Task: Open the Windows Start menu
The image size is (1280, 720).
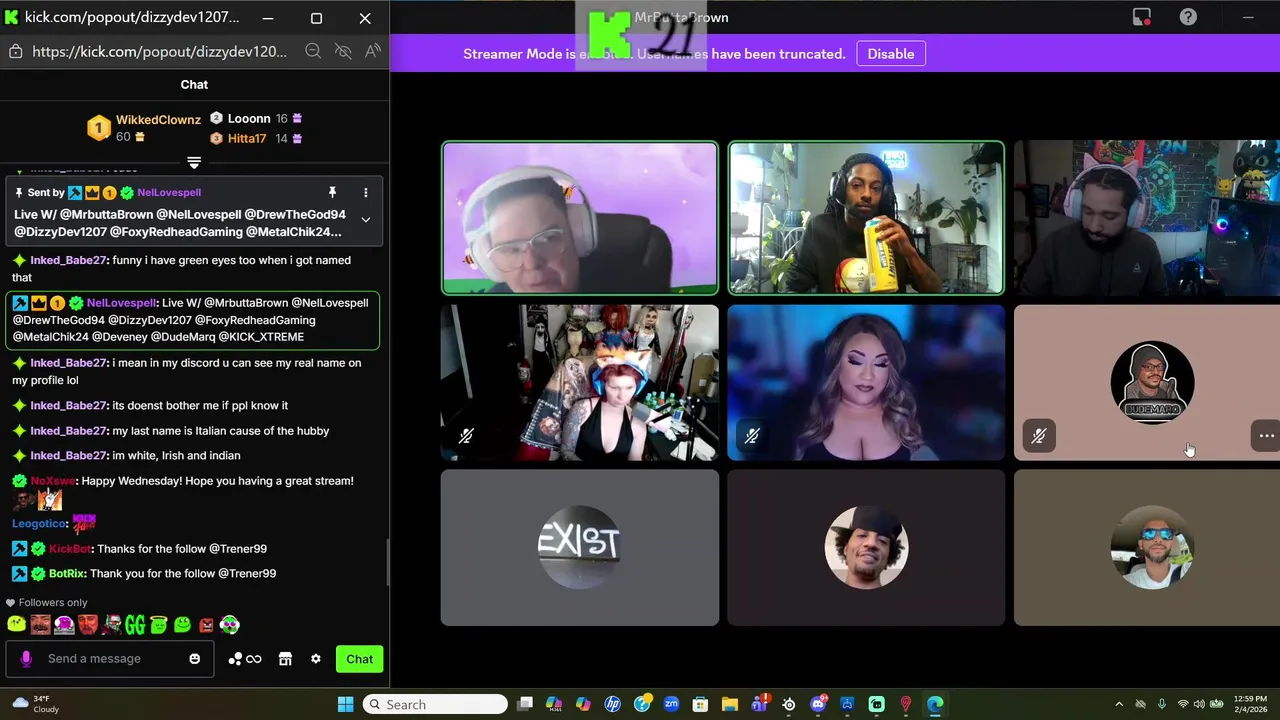Action: [345, 704]
